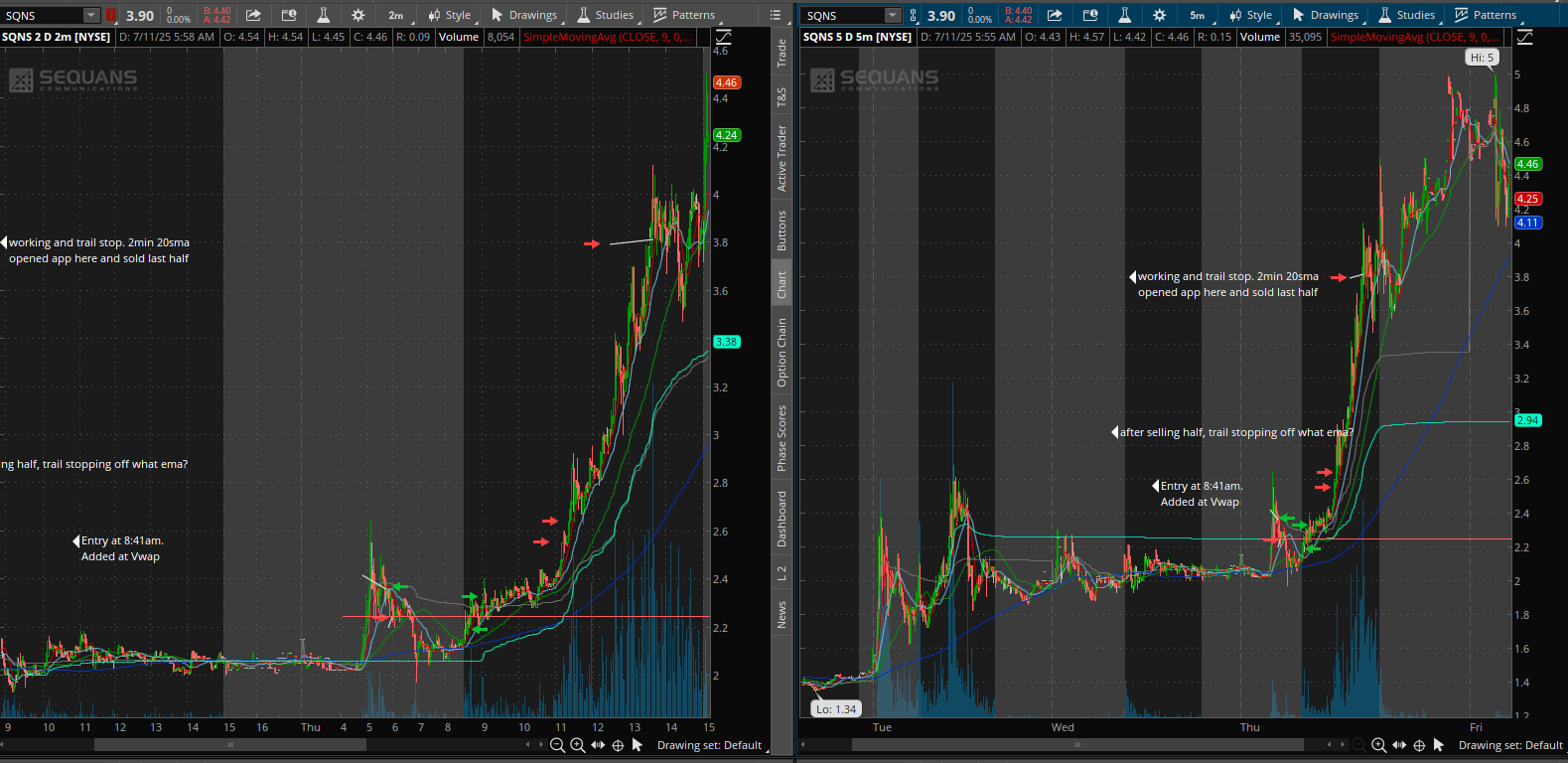Open the Phase Scores sidebar tab
The height and width of the screenshot is (763, 1568).
click(782, 438)
